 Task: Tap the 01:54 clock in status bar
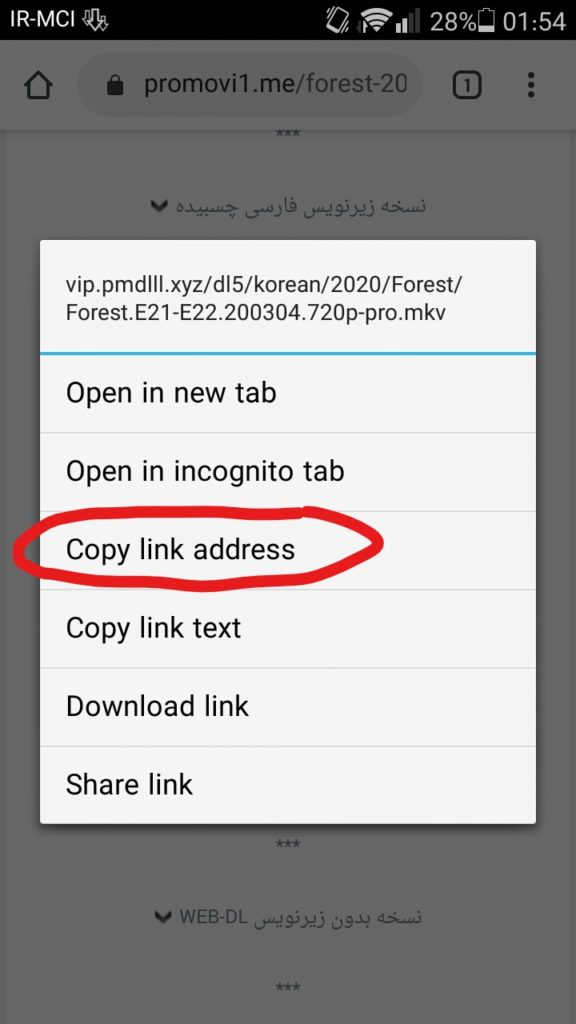[x=534, y=22]
